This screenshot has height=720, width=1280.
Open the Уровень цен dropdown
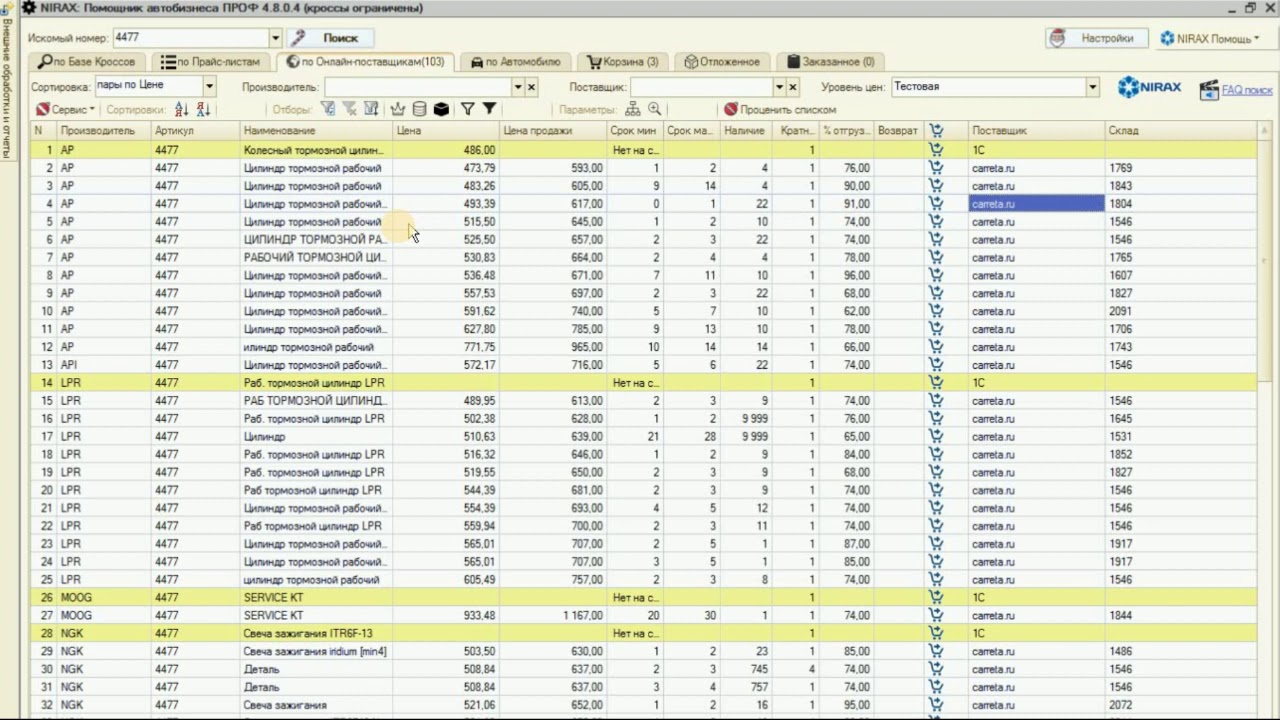click(1092, 87)
